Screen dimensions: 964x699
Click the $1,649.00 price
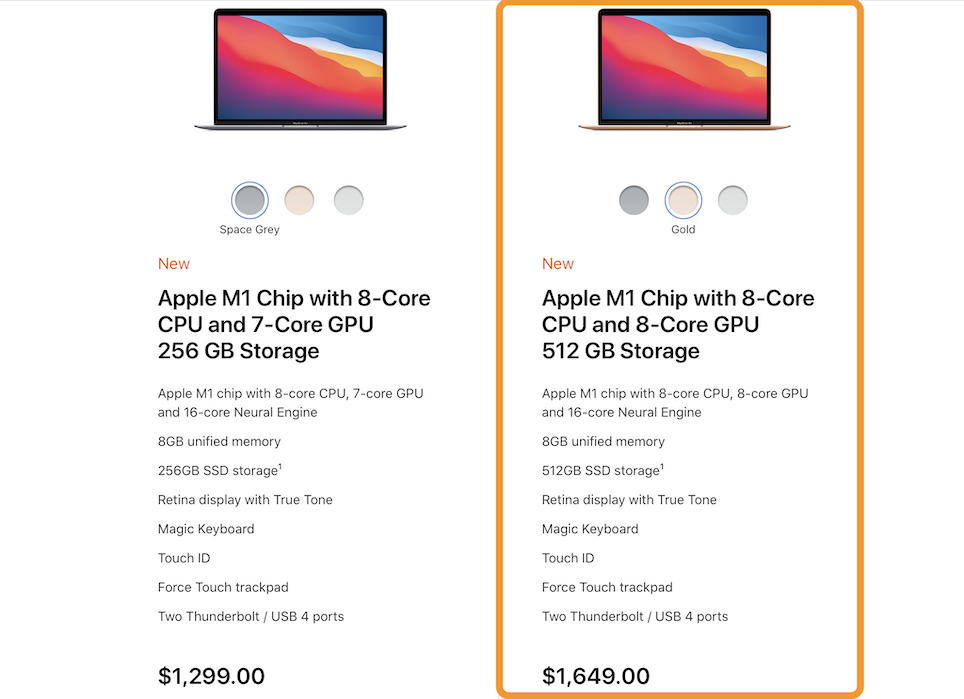point(596,676)
